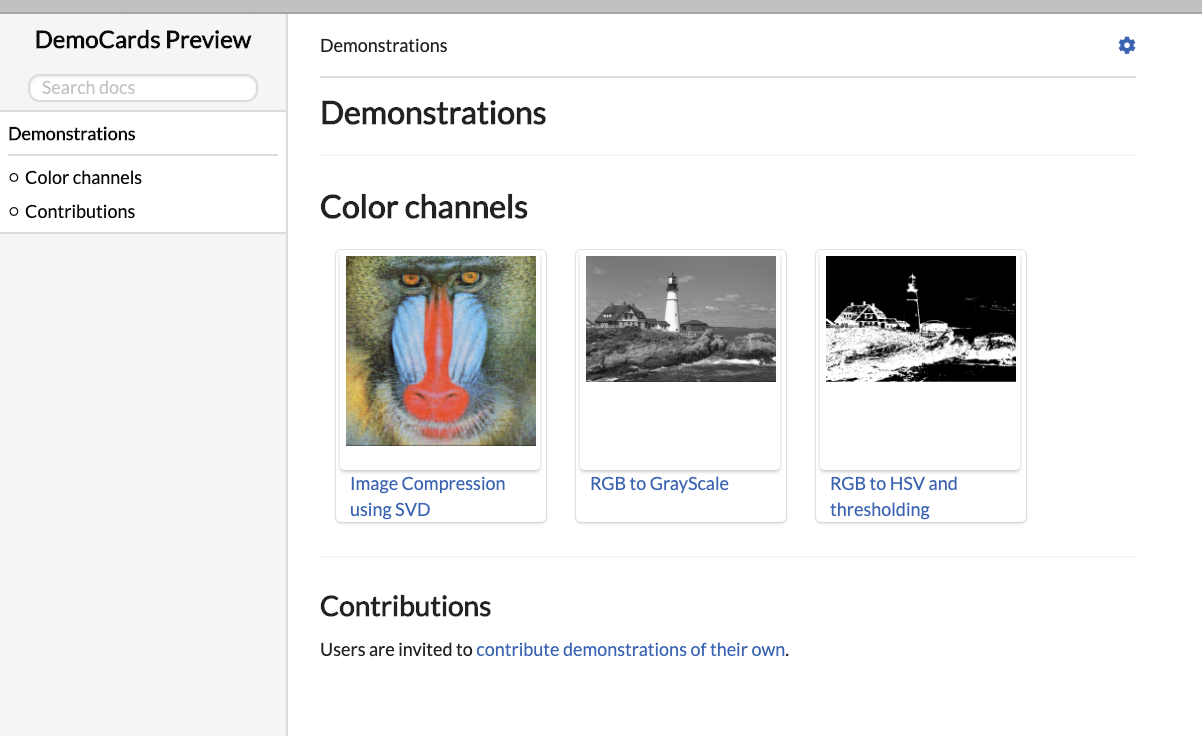
Task: Go to the Color channels sidebar entry
Action: 83,178
